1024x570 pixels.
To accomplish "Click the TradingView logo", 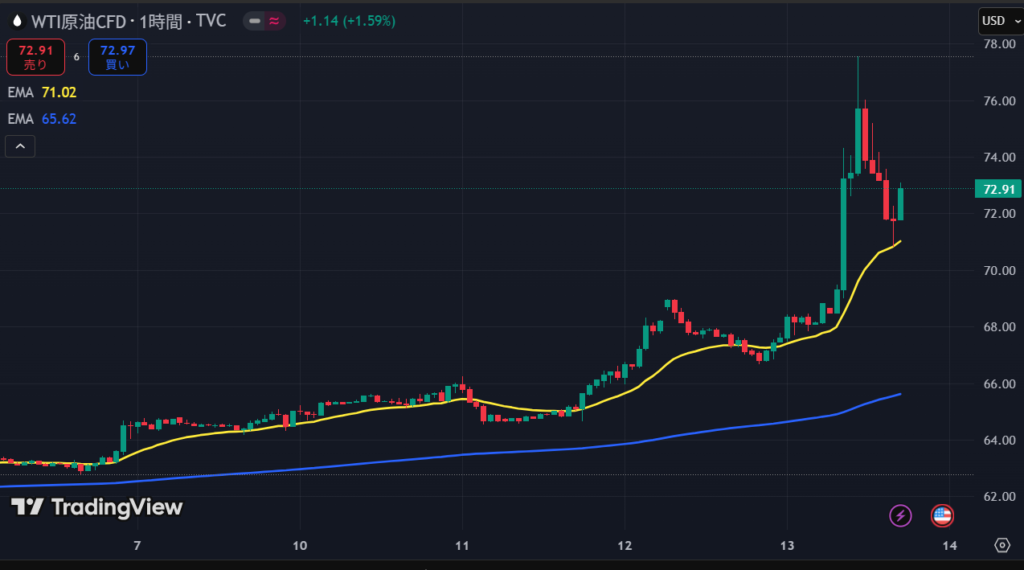I will 97,508.
